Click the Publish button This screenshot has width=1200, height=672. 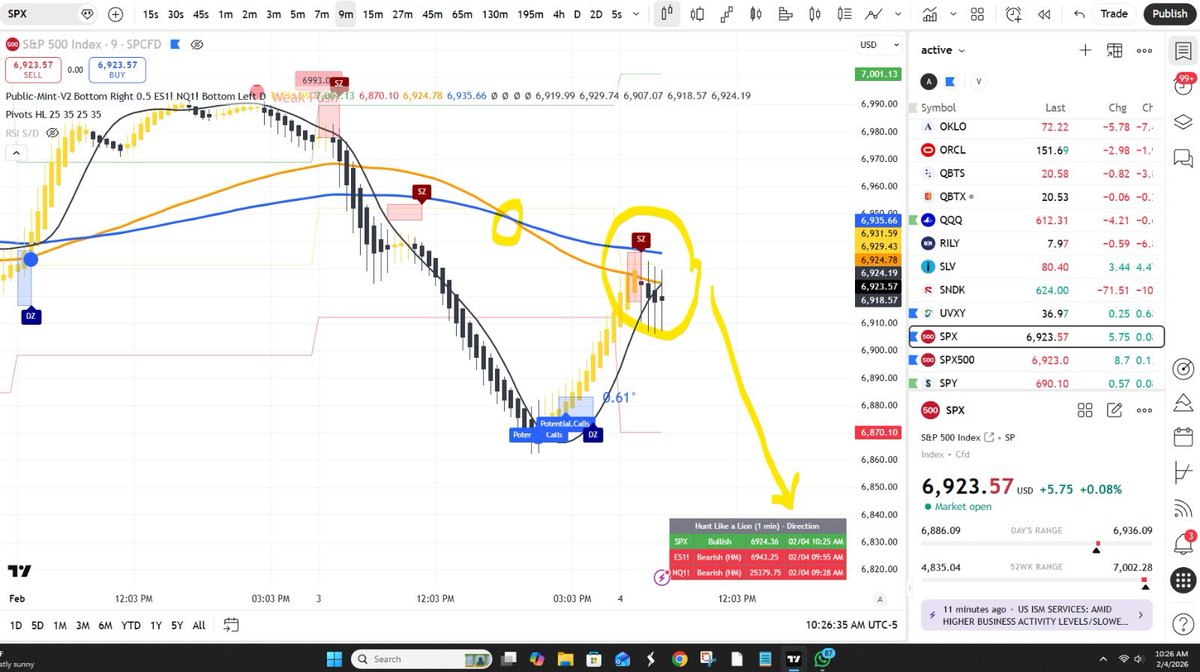(x=1169, y=14)
